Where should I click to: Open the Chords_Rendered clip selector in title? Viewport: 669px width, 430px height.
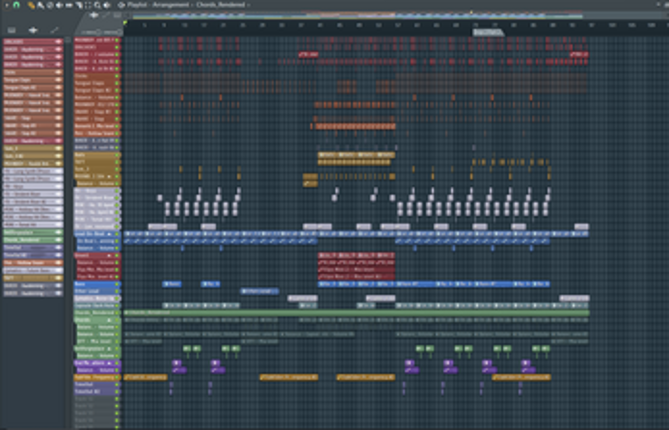223,5
